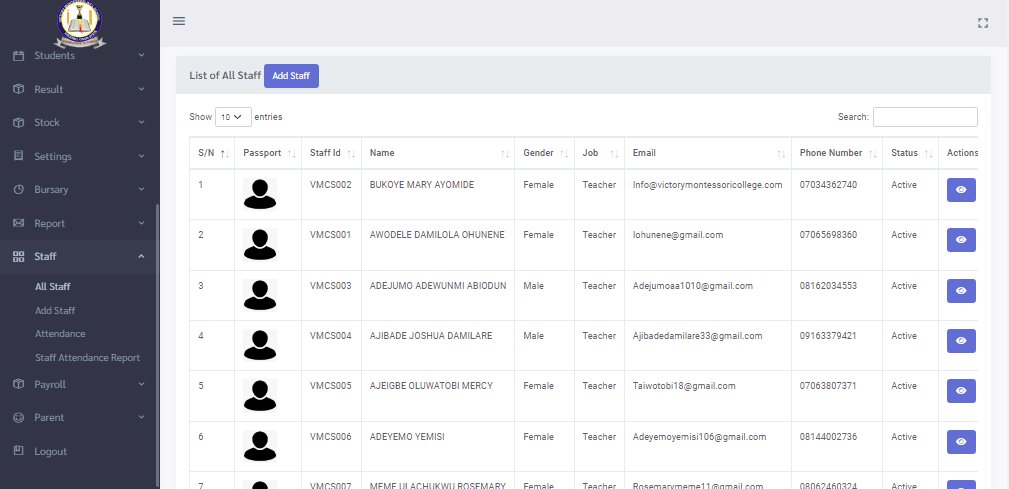Click passport photo of VMCS002
1009x489 pixels.
click(260, 194)
